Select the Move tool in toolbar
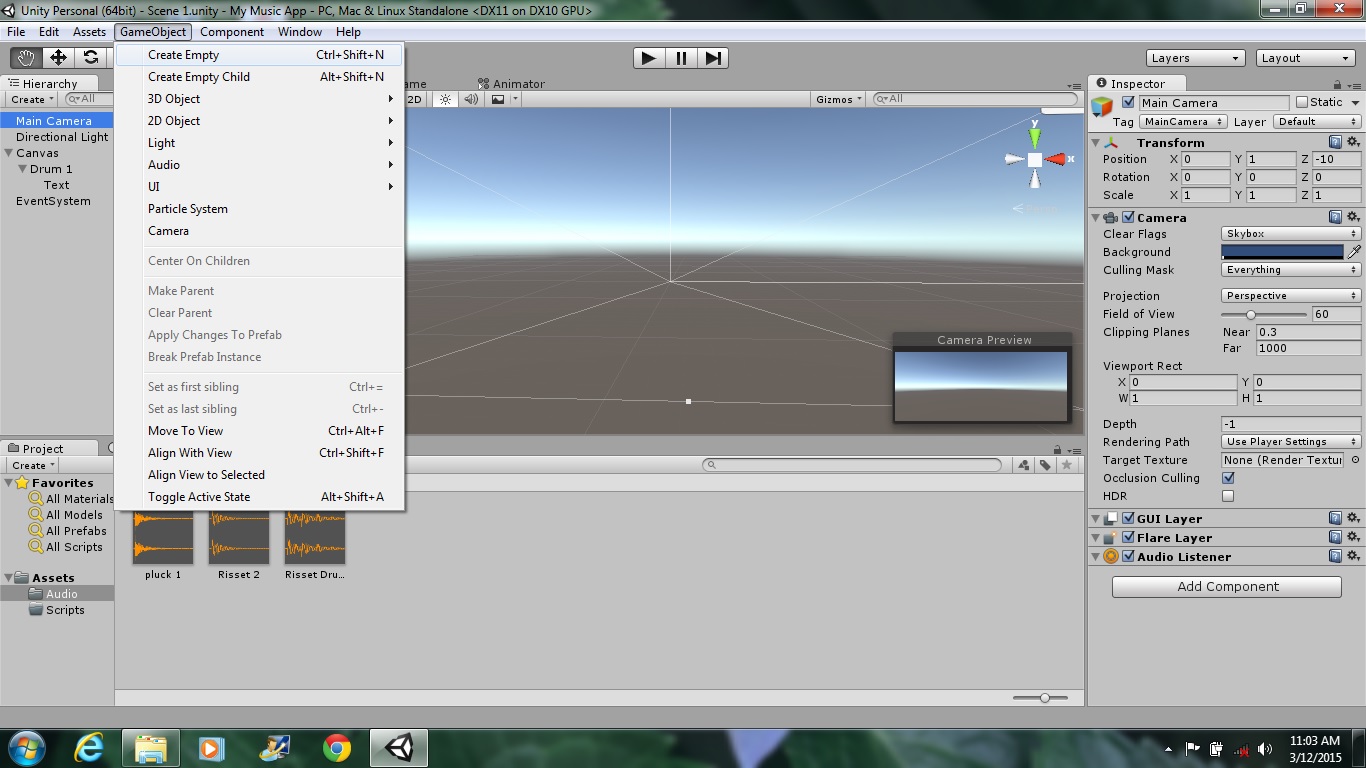This screenshot has height=768, width=1366. [x=58, y=58]
